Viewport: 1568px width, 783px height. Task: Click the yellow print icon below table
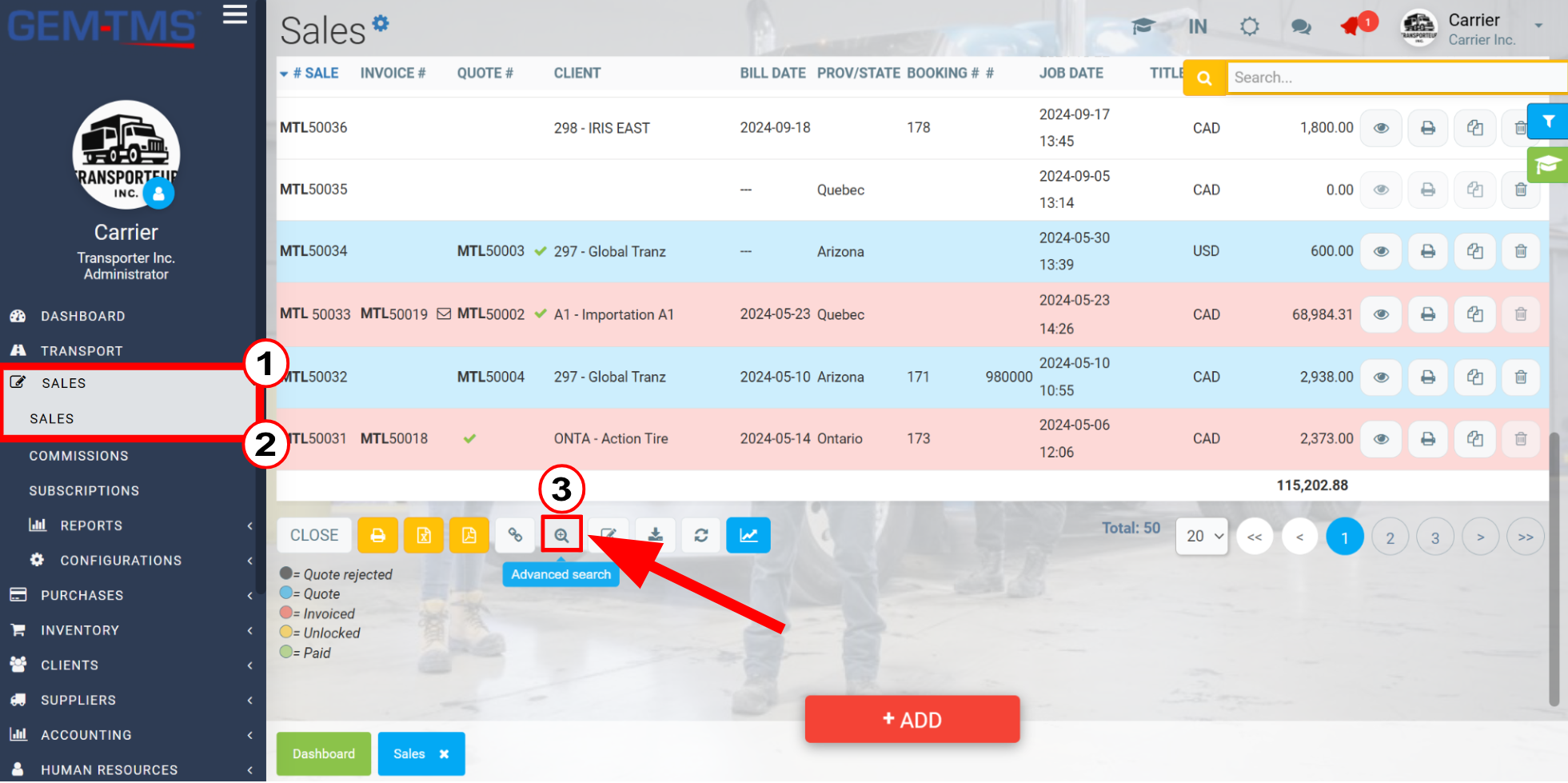pyautogui.click(x=377, y=535)
